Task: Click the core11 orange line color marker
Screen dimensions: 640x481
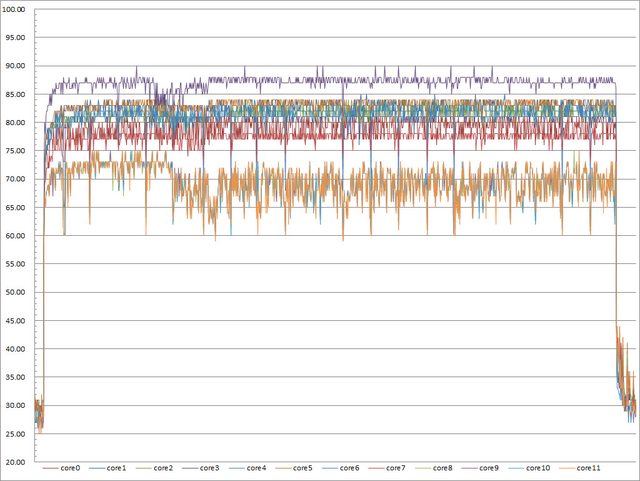Action: [x=566, y=468]
